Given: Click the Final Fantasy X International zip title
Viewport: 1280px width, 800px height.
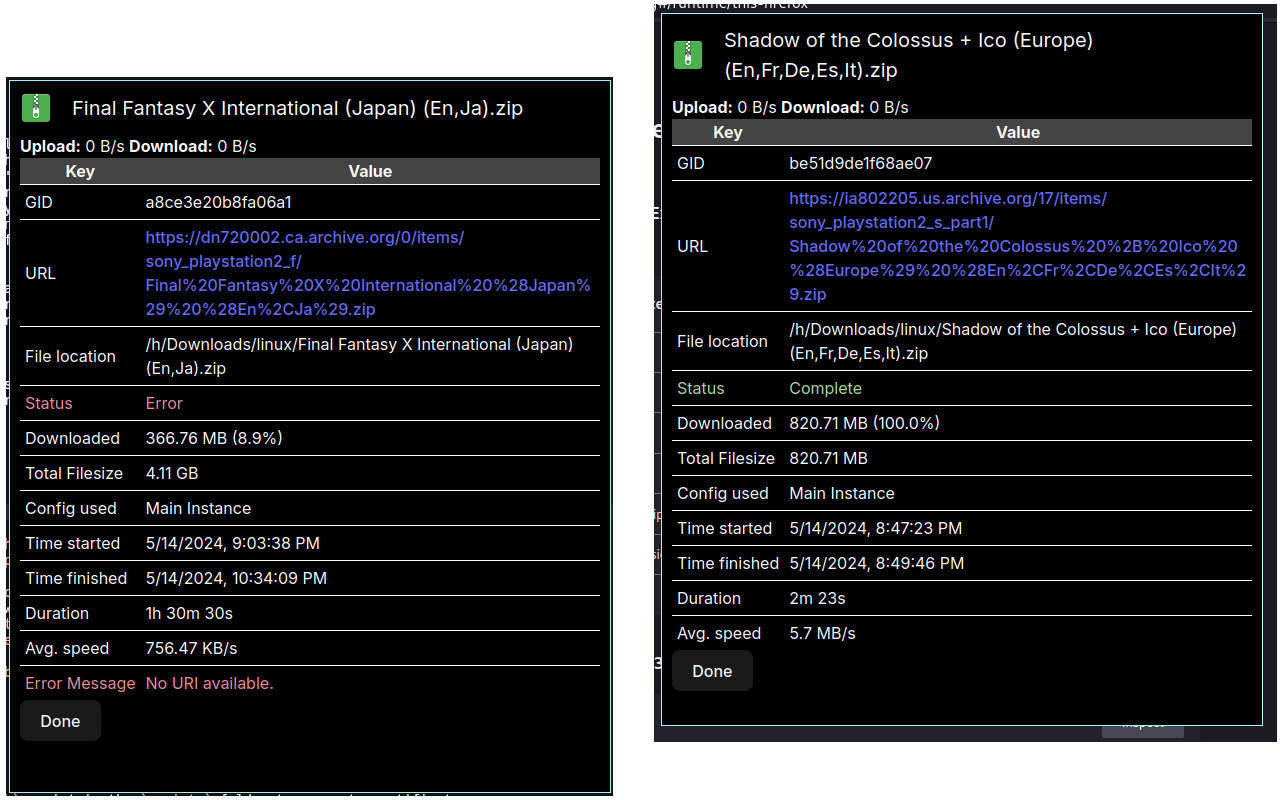Looking at the screenshot, I should coord(298,108).
